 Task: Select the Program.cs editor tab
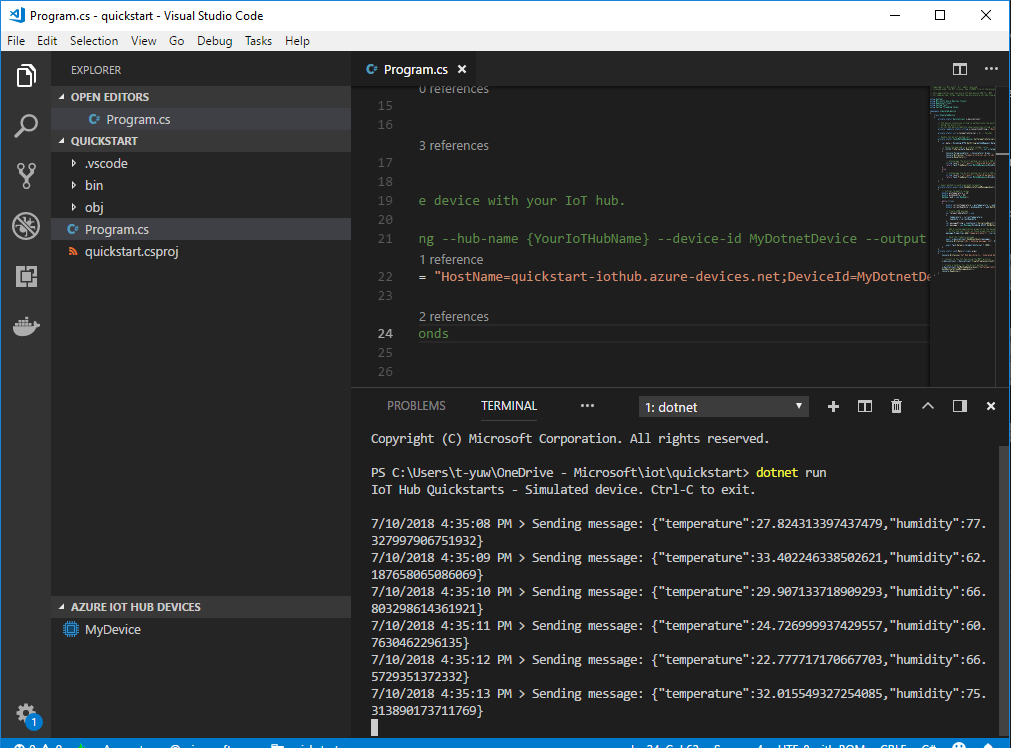pyautogui.click(x=415, y=69)
